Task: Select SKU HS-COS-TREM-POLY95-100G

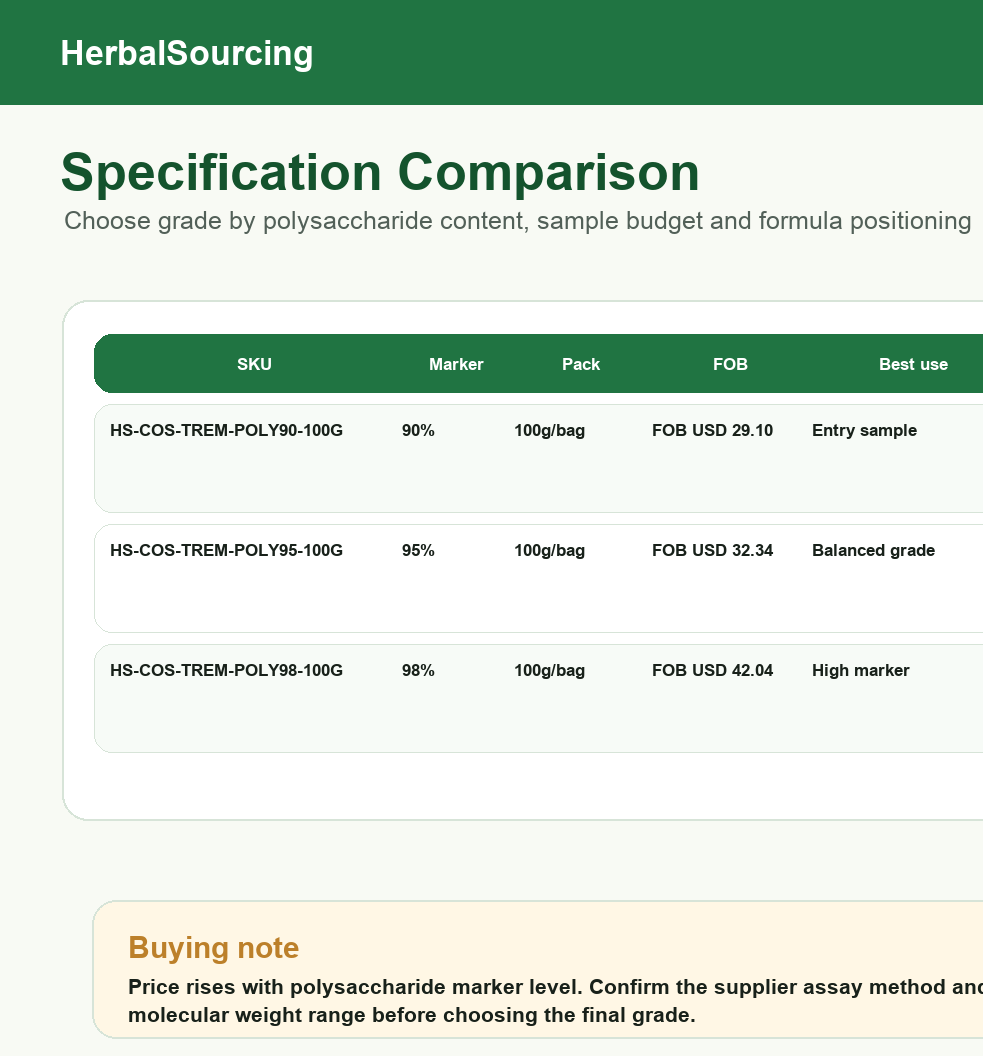Action: (226, 550)
